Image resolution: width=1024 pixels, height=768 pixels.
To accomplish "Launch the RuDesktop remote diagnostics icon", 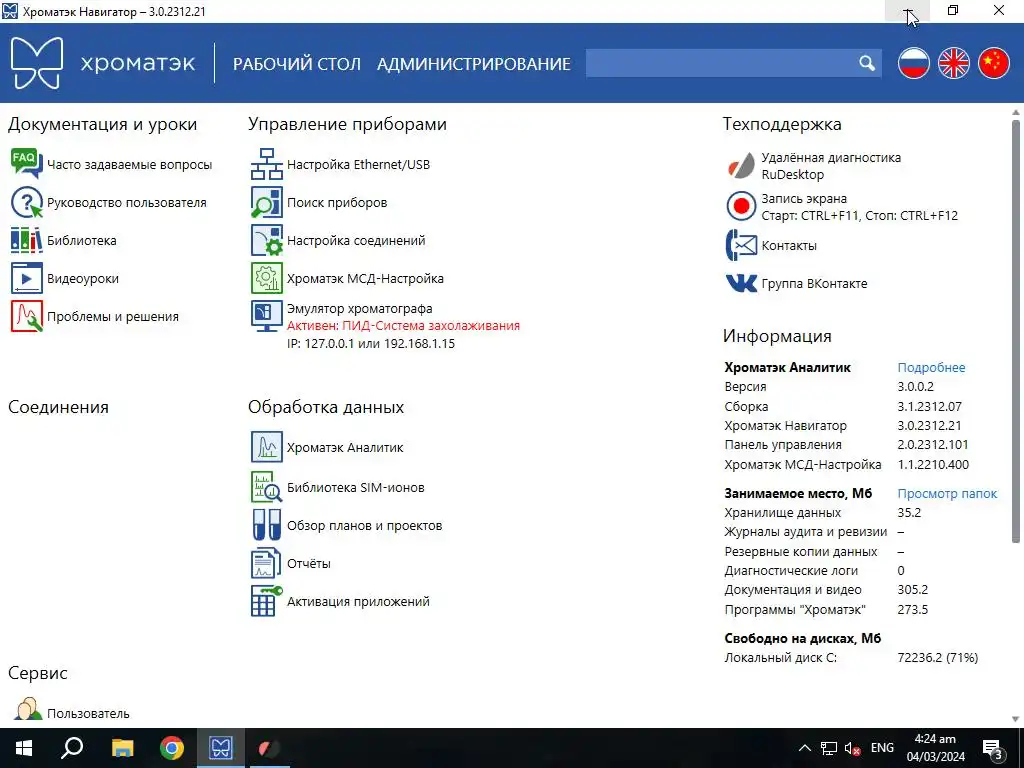I will pos(741,166).
